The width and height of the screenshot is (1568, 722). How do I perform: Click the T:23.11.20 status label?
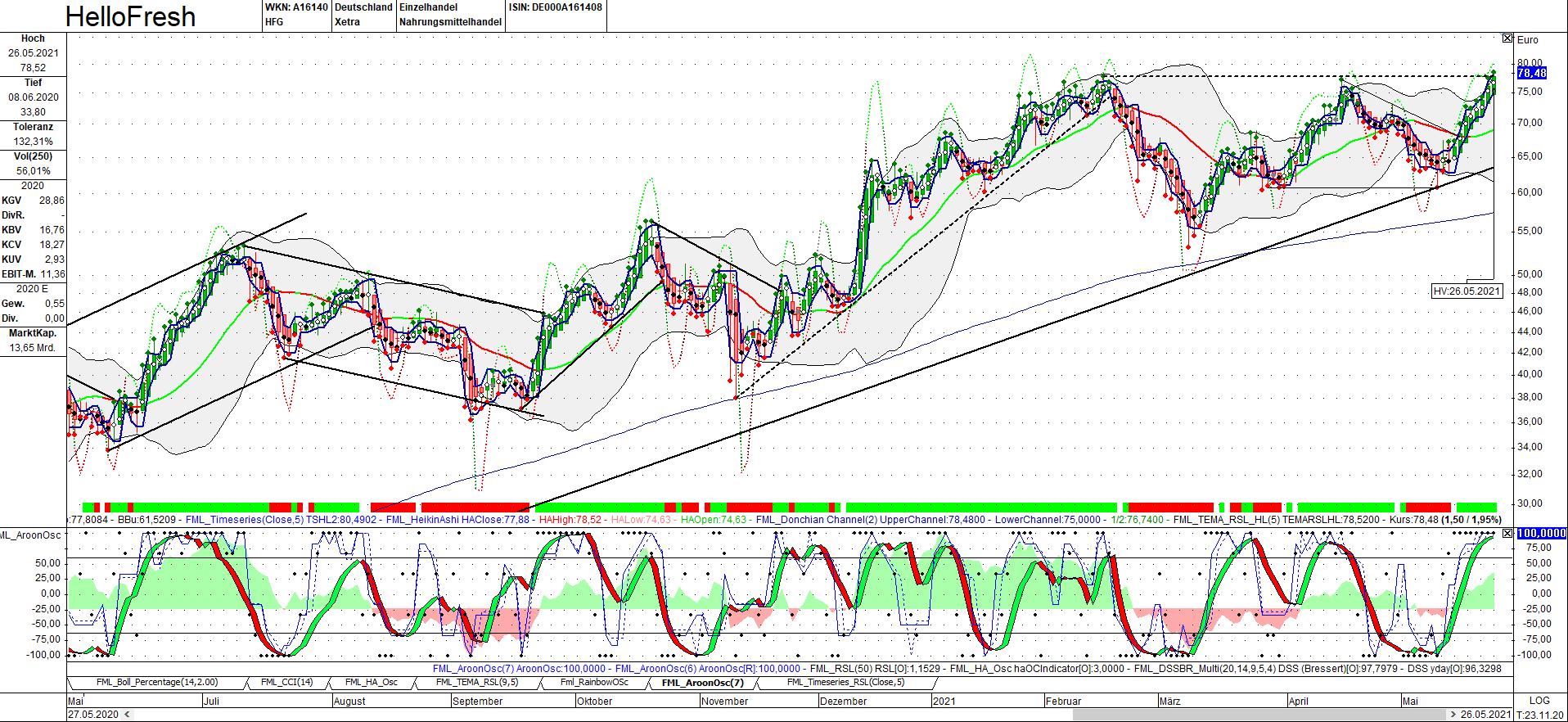point(1540,715)
